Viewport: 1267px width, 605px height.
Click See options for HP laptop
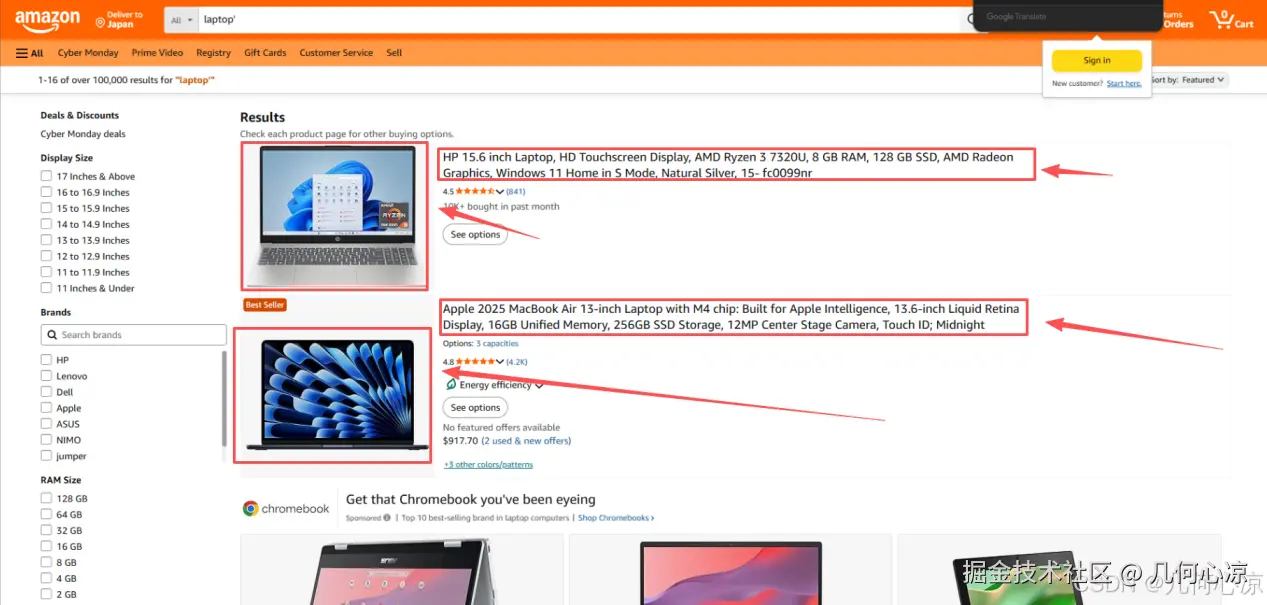(x=475, y=235)
